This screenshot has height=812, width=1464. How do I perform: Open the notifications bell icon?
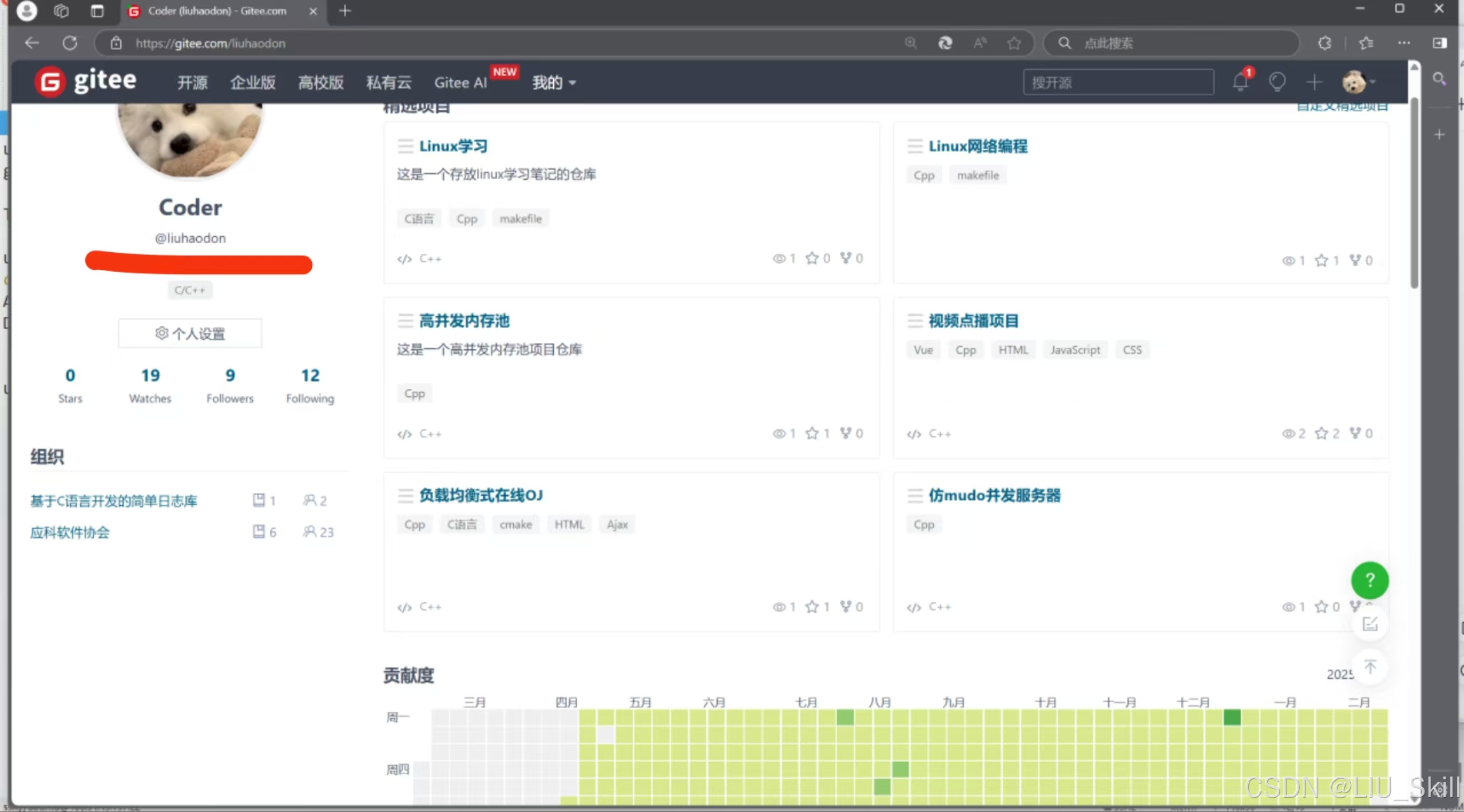coord(1240,82)
